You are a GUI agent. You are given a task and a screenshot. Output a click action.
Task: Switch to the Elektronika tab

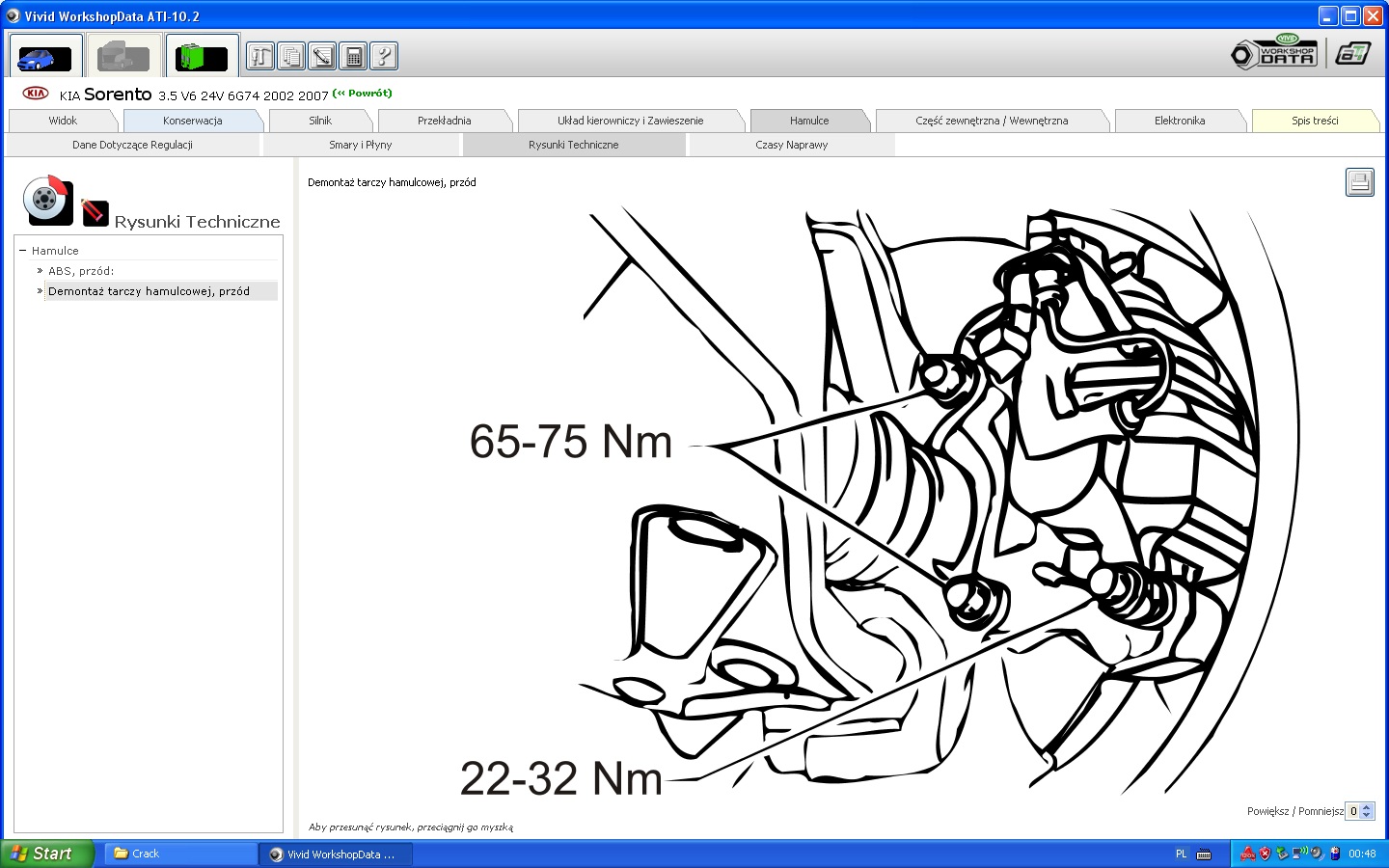(1180, 121)
